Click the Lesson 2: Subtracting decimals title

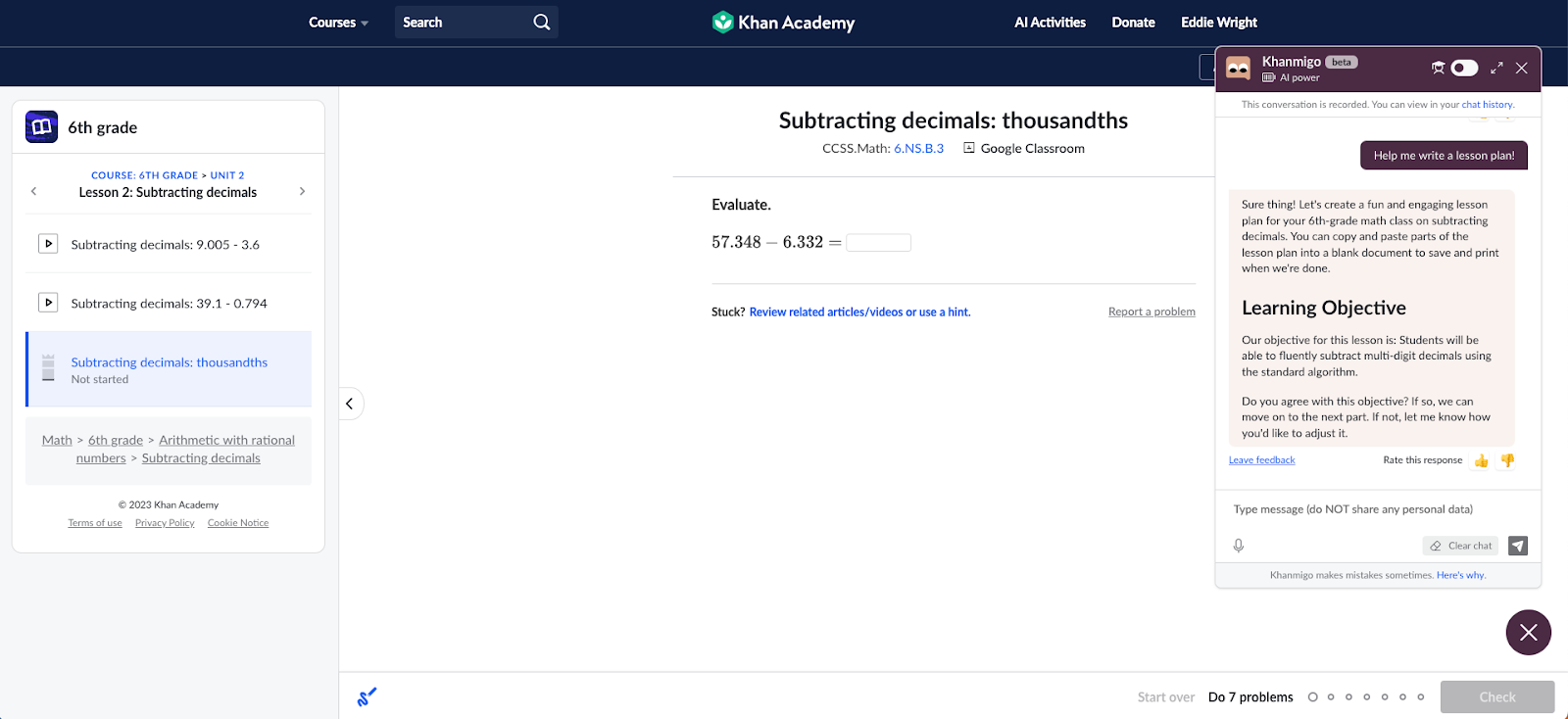tap(168, 192)
